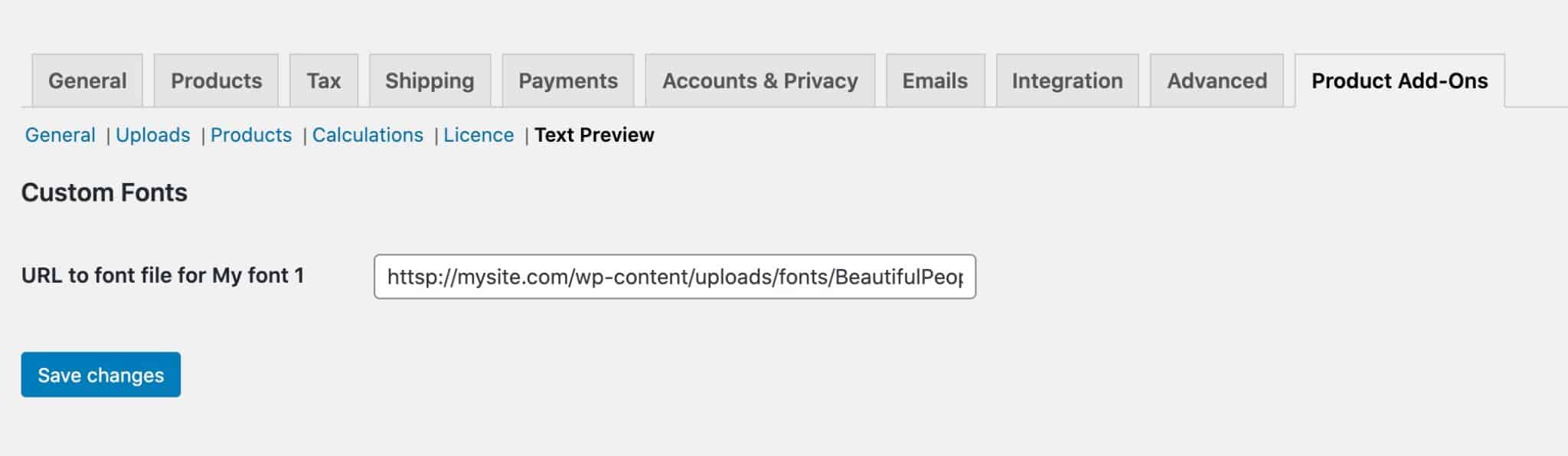This screenshot has width=1568, height=456.
Task: Click the Custom Fonts heading
Action: point(105,192)
